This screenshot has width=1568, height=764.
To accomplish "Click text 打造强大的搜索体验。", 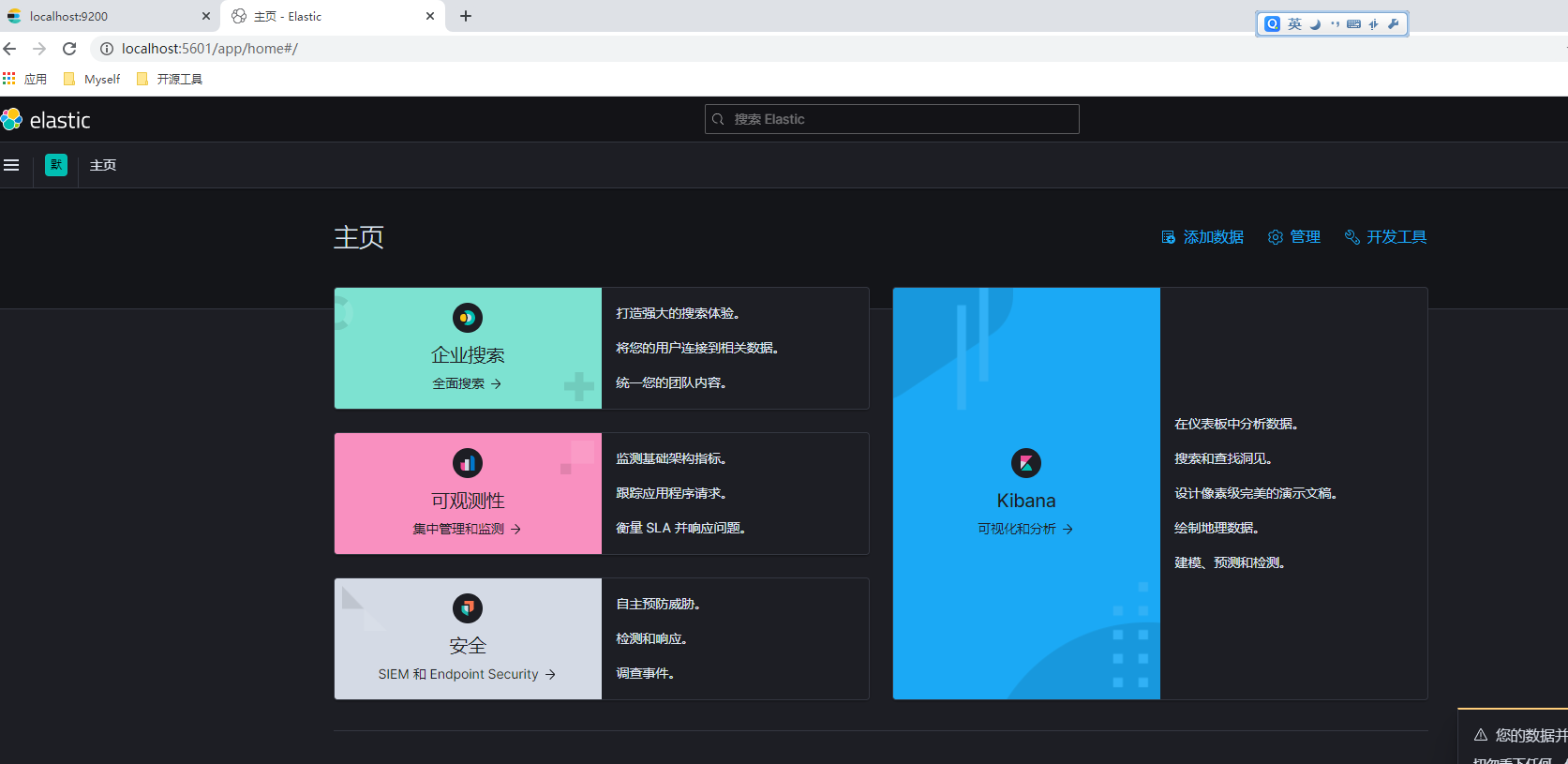I will tap(679, 313).
